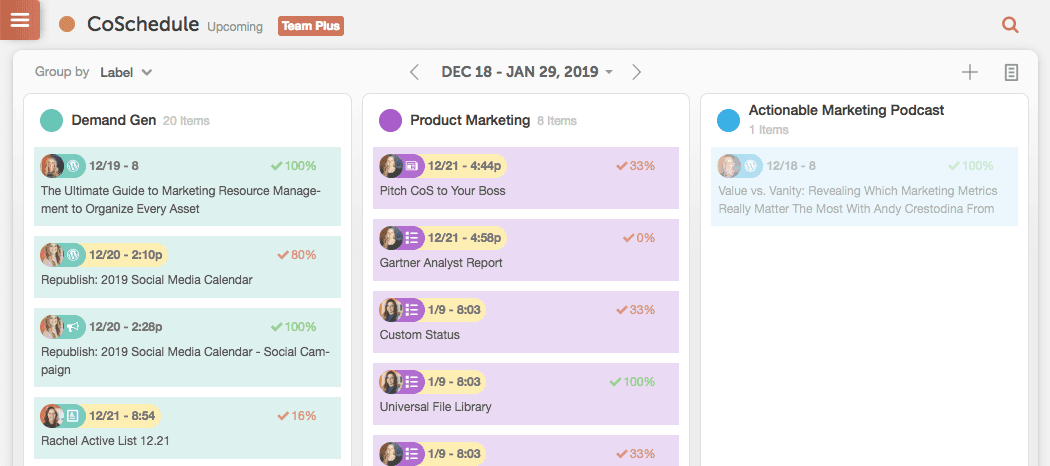Image resolution: width=1050 pixels, height=466 pixels.
Task: Open the hamburger main menu
Action: (x=20, y=20)
